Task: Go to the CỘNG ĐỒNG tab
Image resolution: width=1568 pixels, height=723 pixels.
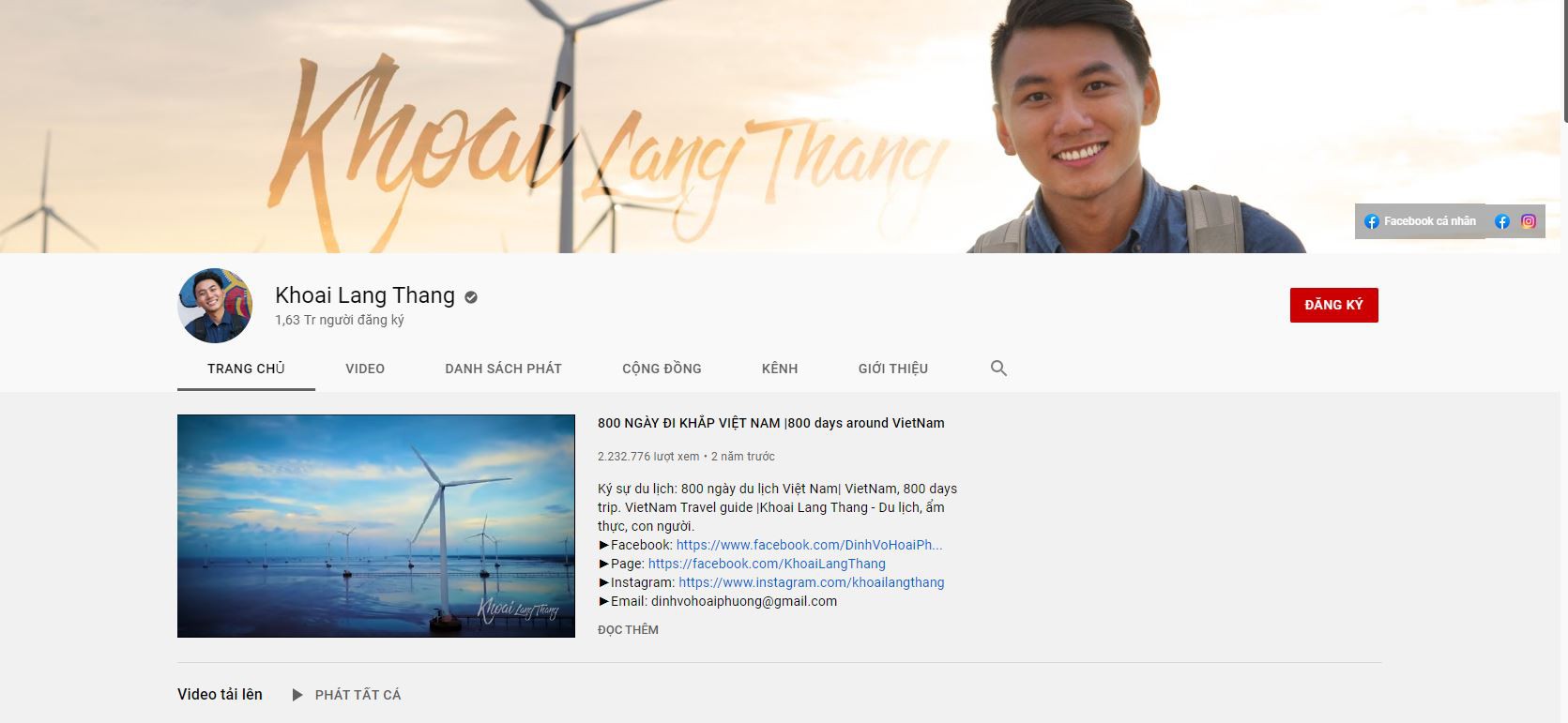Action: coord(662,369)
